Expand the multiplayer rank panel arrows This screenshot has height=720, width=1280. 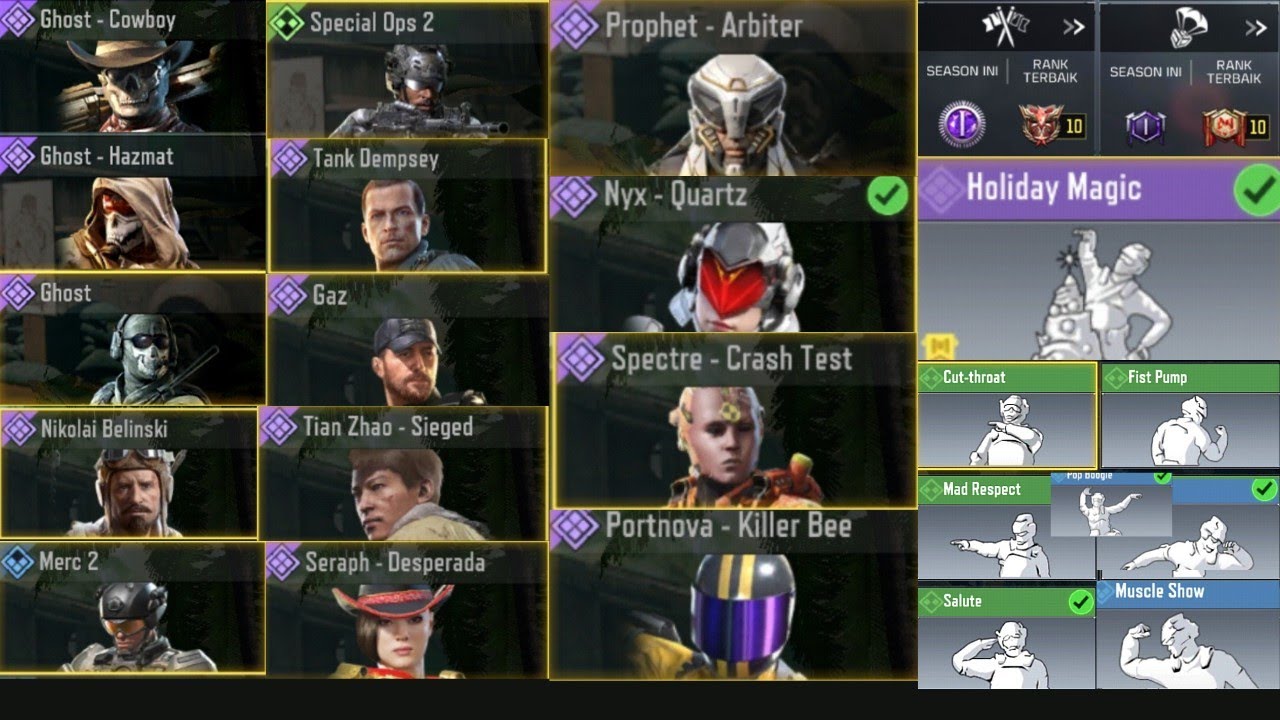1073,27
